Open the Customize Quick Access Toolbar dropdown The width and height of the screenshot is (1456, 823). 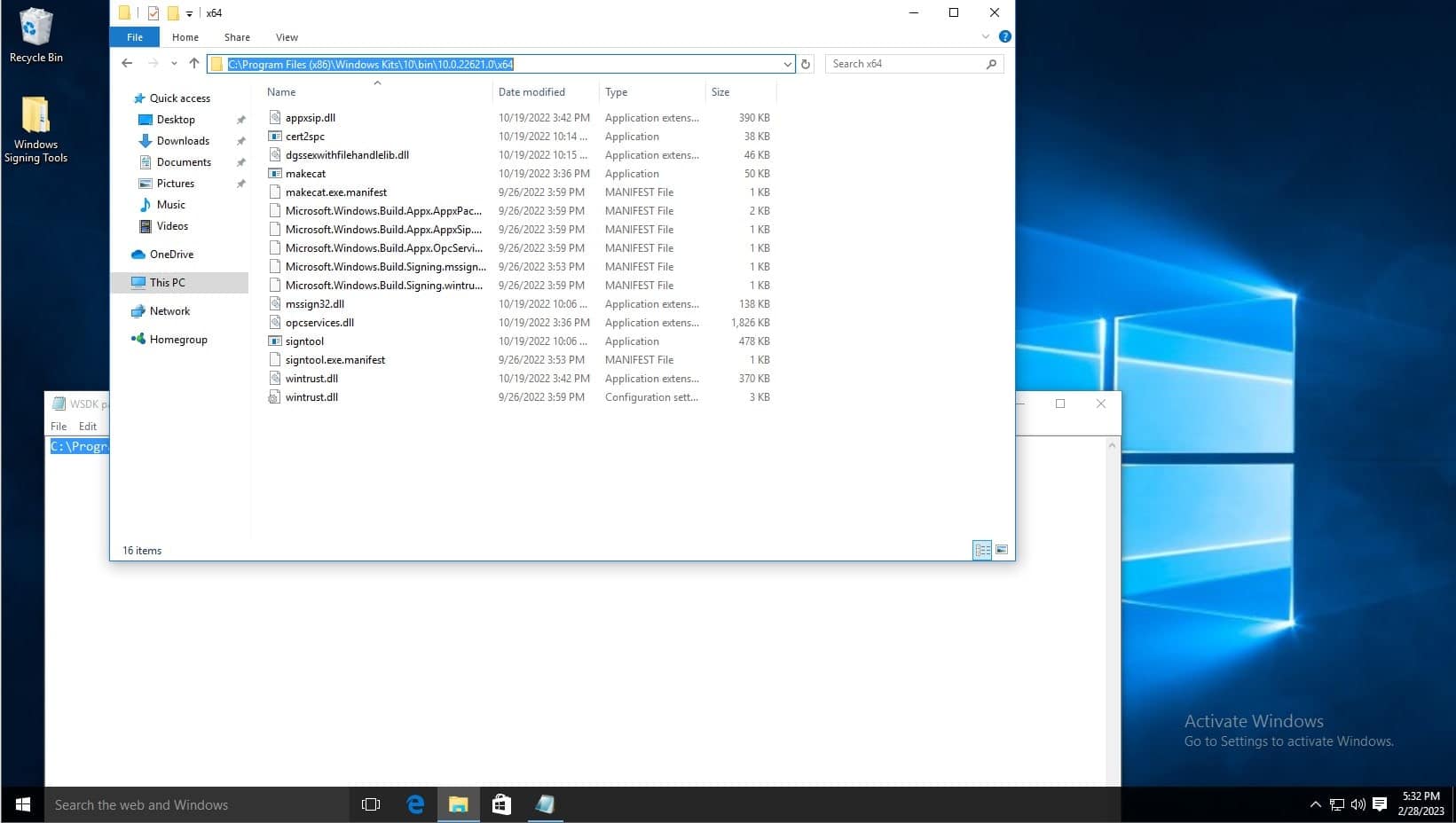[189, 13]
